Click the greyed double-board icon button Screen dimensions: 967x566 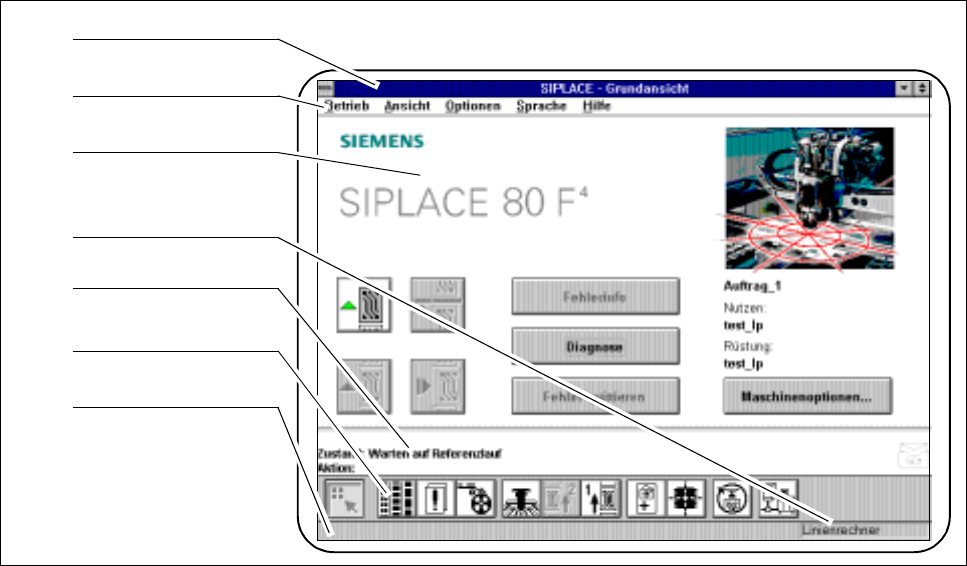pos(438,305)
